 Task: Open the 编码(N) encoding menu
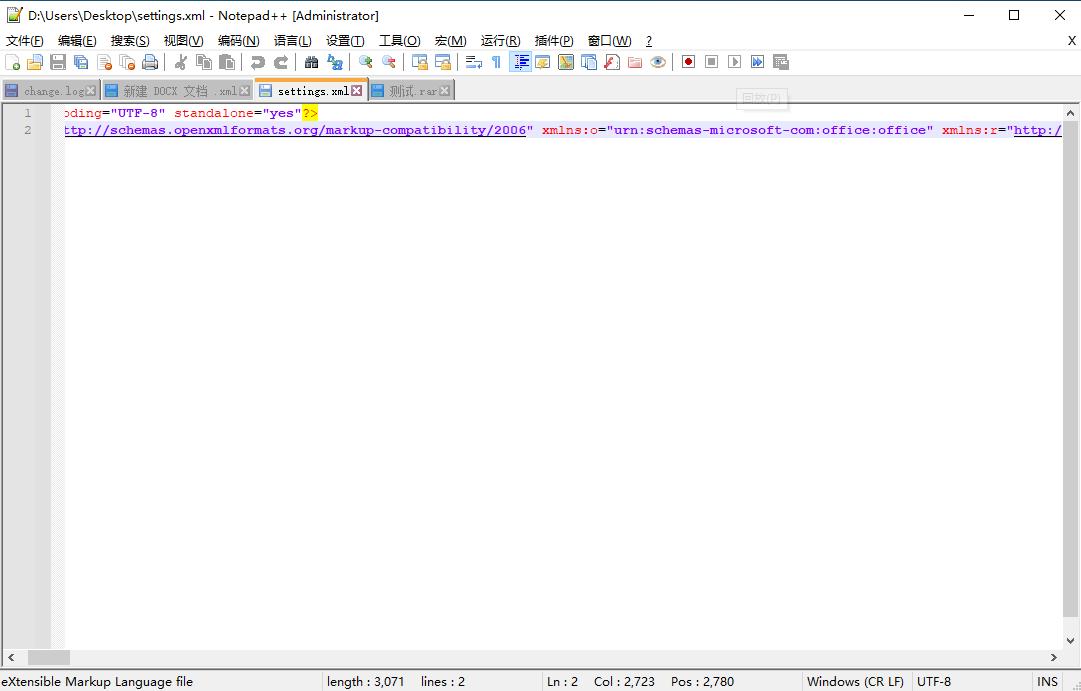tap(238, 41)
